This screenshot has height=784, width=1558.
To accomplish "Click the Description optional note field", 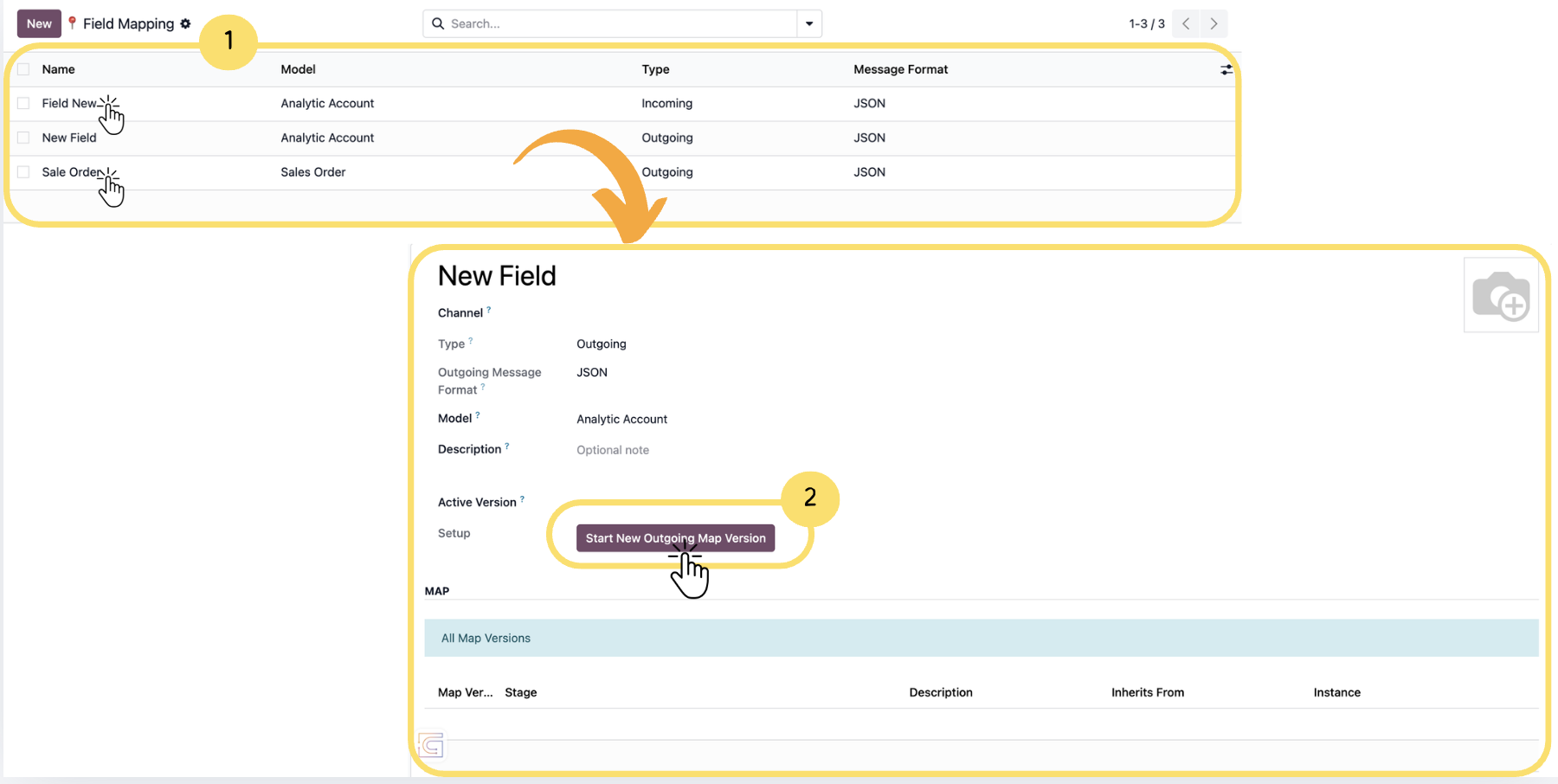I will 613,450.
